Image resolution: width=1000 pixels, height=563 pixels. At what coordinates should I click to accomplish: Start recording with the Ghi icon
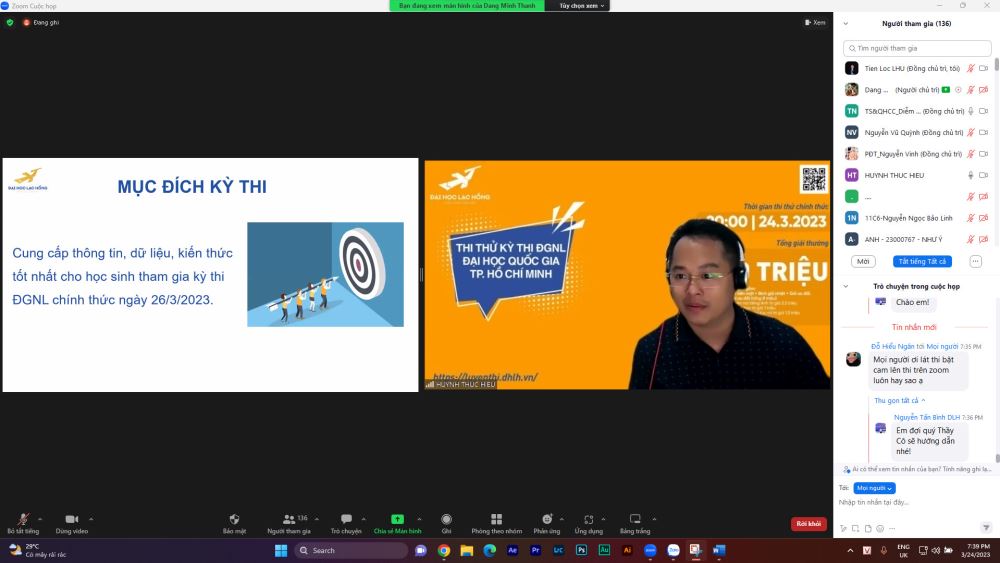tap(446, 520)
